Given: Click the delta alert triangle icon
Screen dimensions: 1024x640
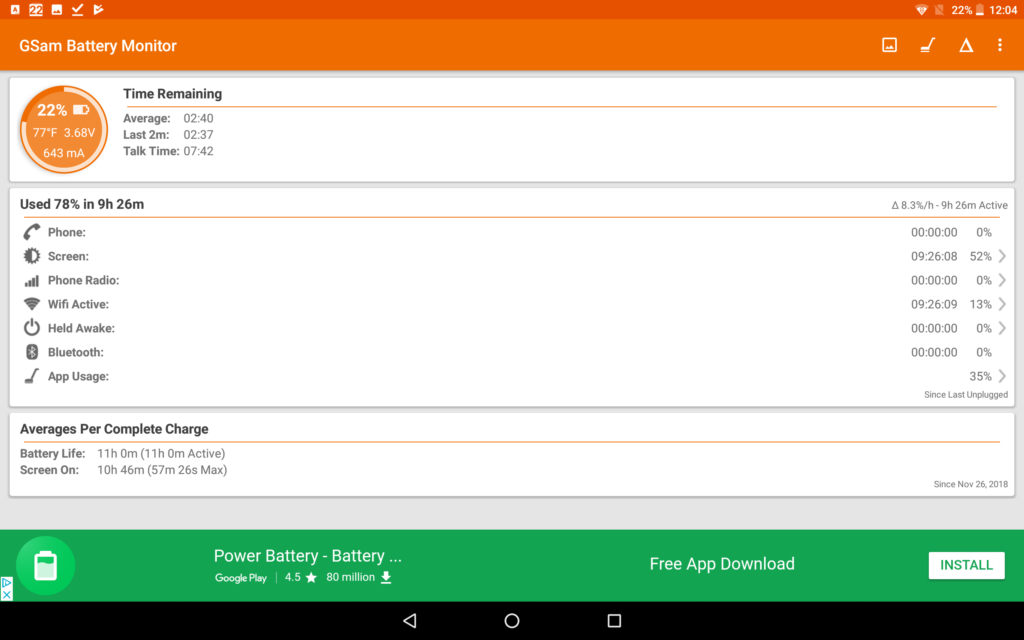Looking at the screenshot, I should (x=965, y=45).
